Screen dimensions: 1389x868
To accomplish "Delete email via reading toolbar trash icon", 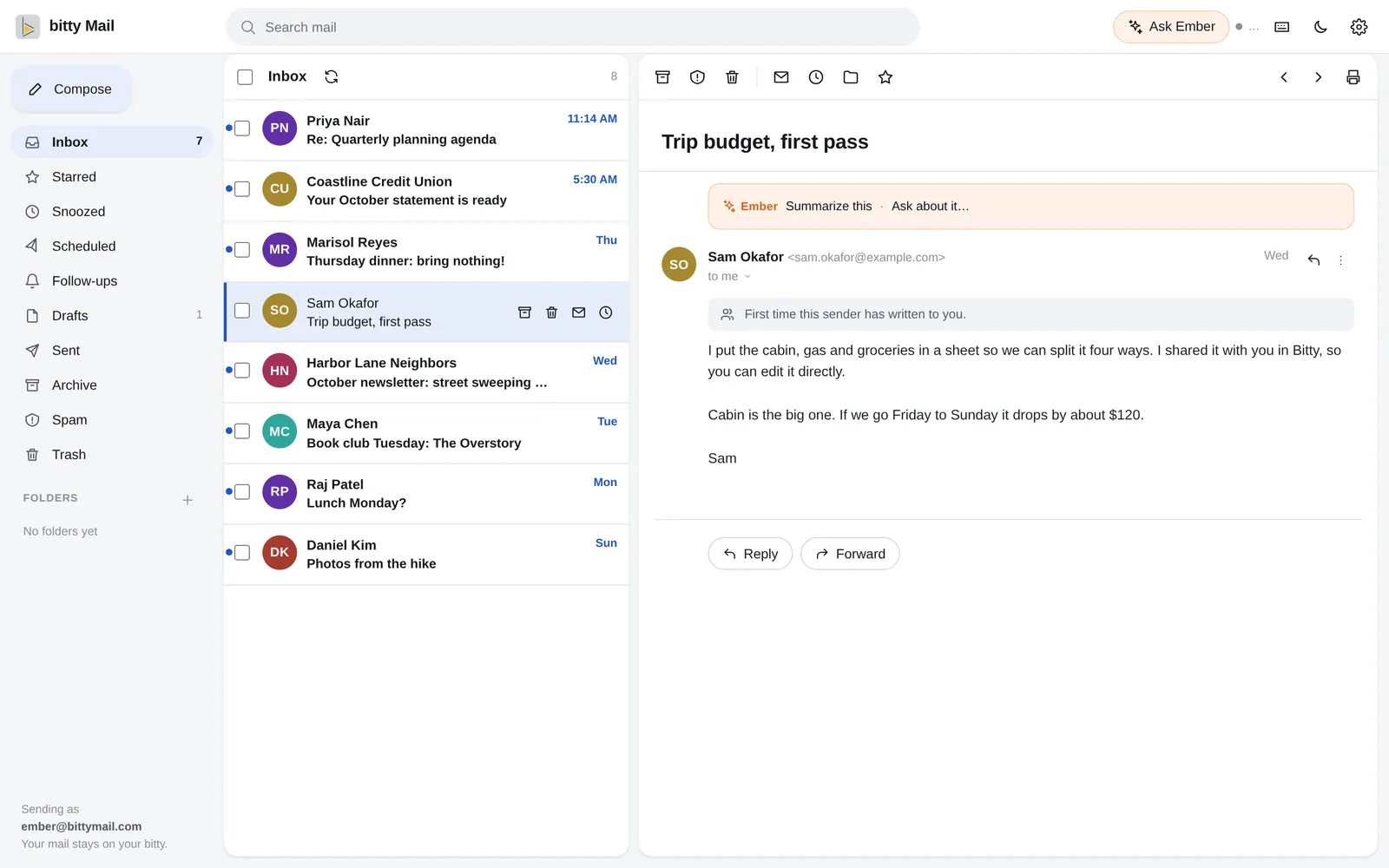I will 732,77.
